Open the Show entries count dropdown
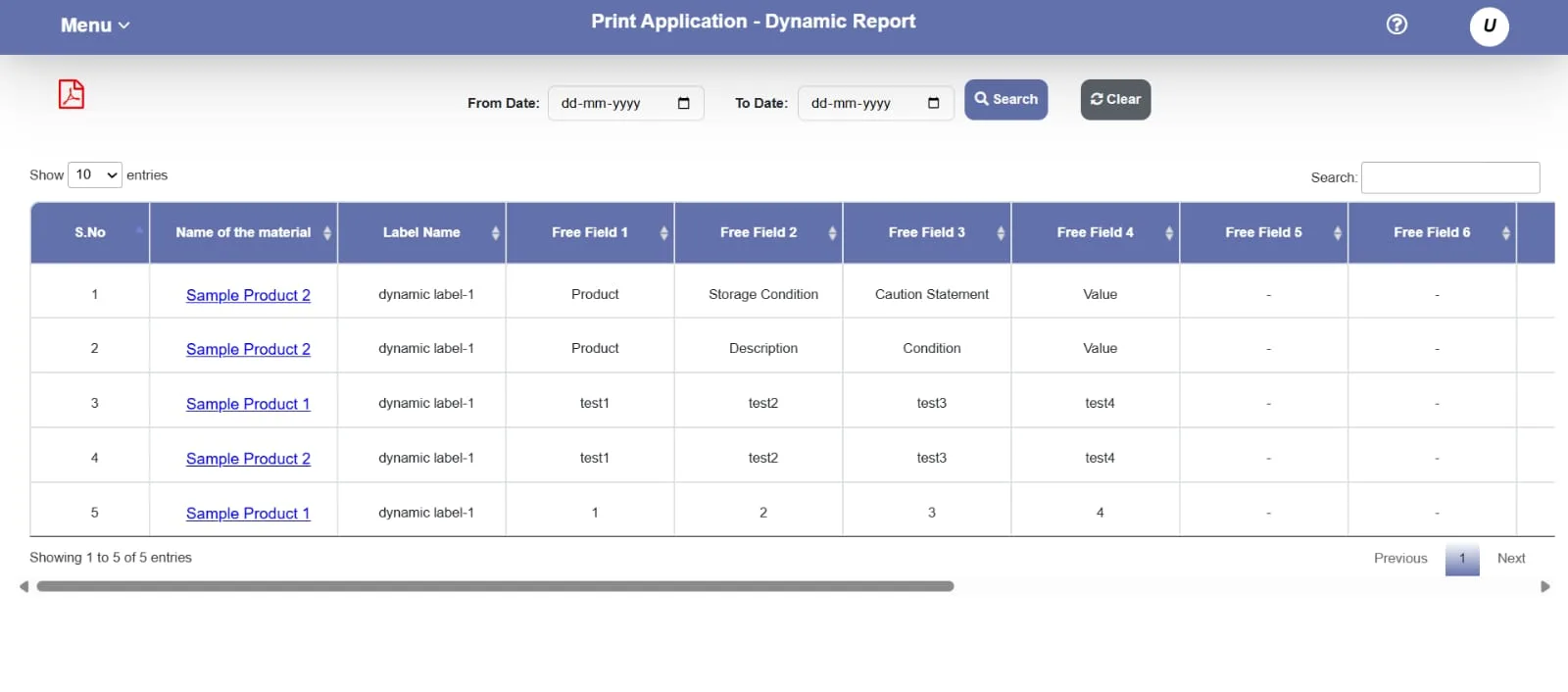This screenshot has height=692, width=1568. pos(95,174)
